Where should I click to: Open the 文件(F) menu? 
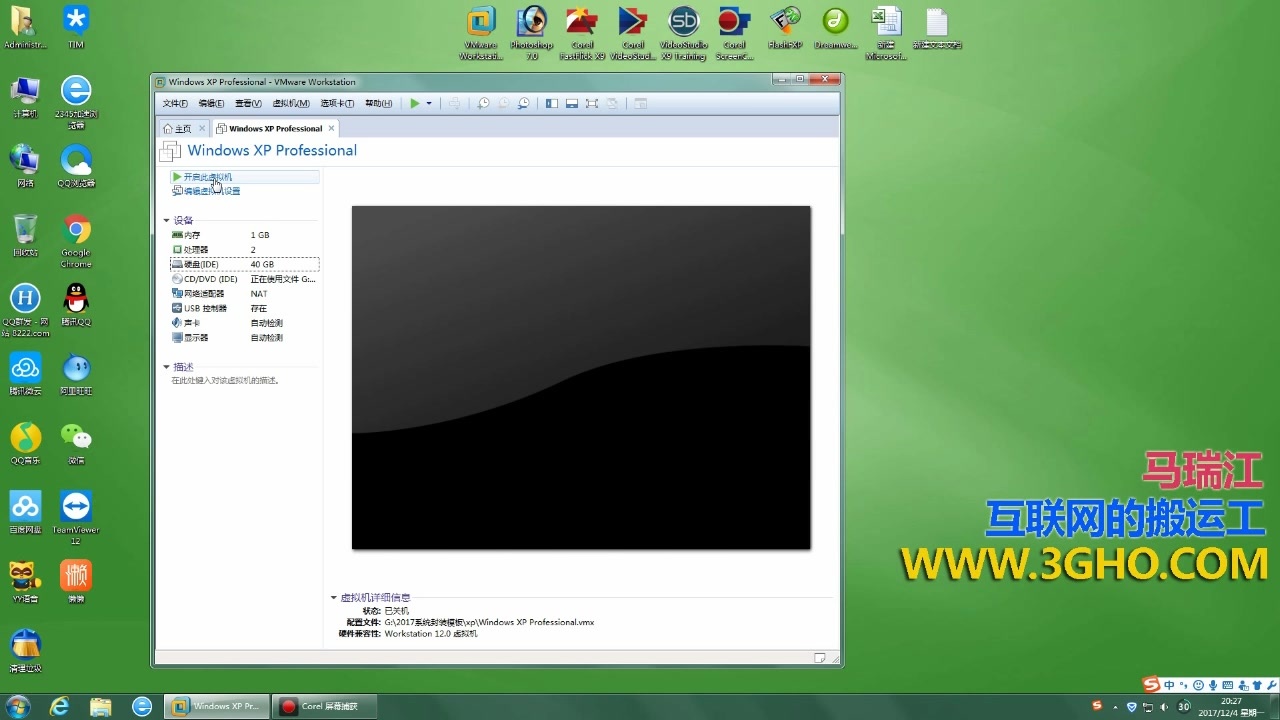pos(175,103)
